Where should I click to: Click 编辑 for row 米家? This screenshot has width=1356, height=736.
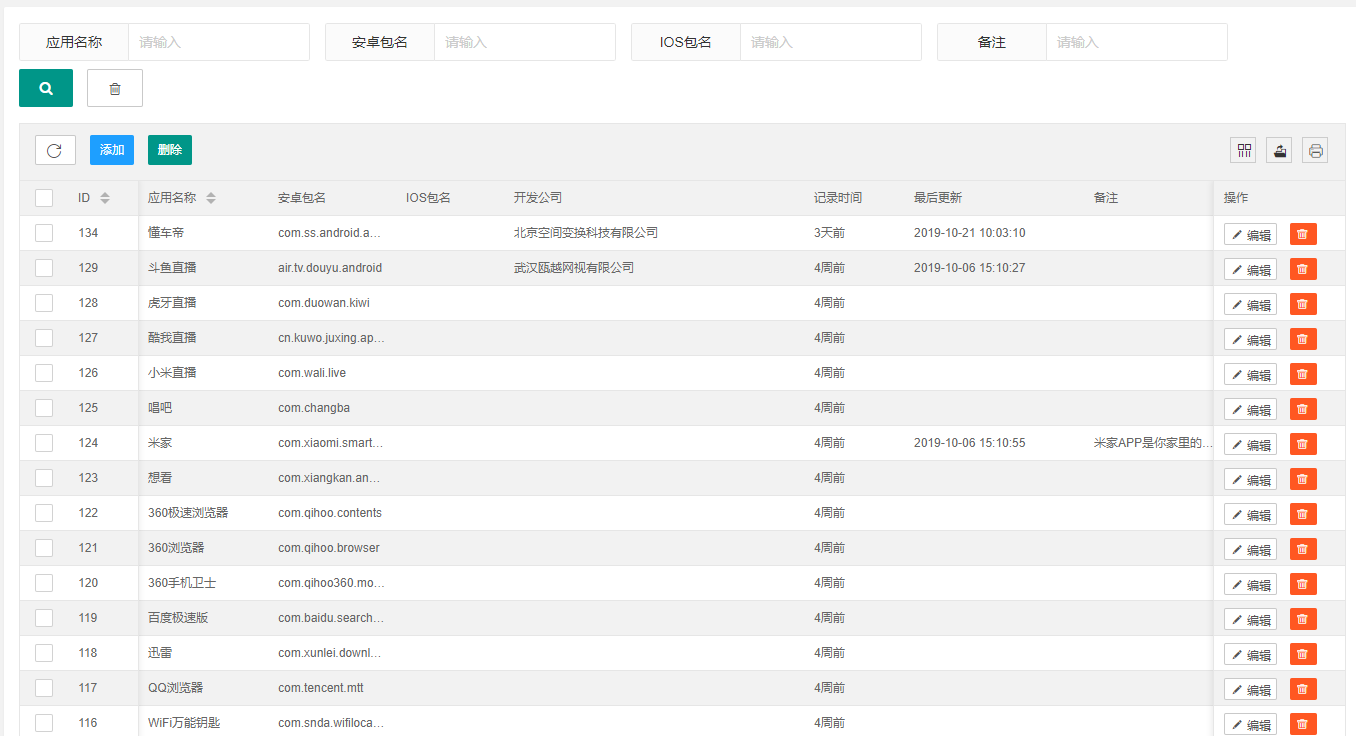[x=1250, y=444]
